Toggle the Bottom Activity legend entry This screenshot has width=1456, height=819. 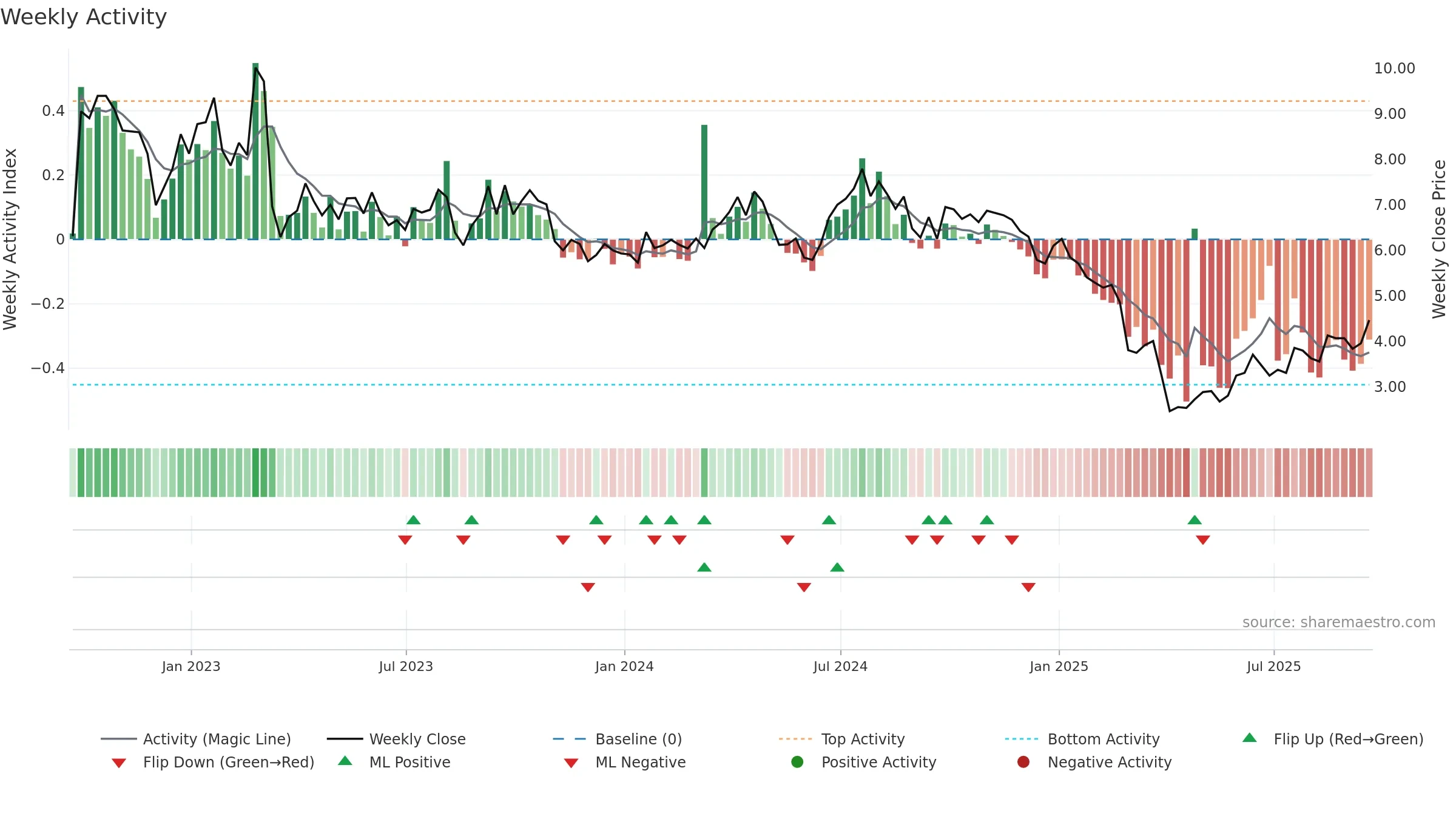[1082, 739]
